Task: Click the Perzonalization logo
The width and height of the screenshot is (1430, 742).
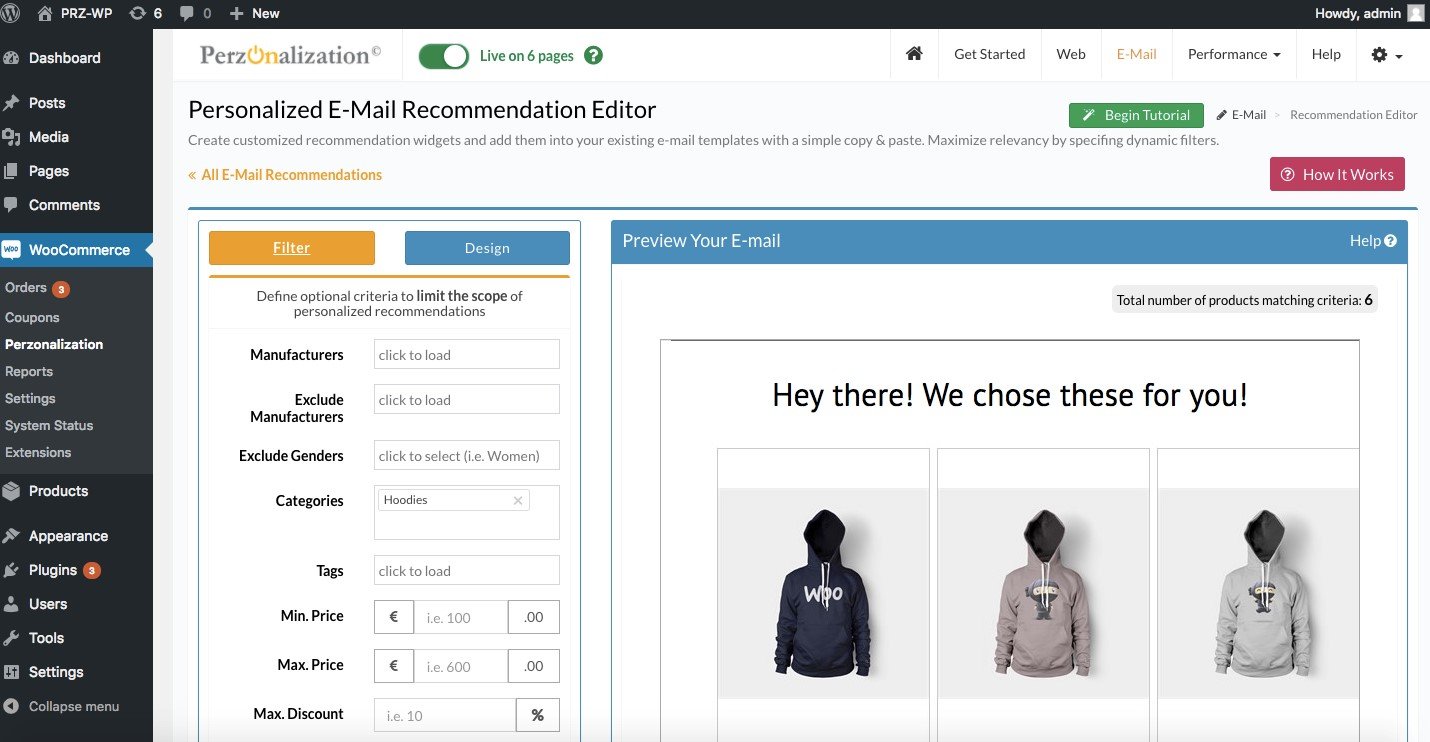Action: [x=290, y=55]
